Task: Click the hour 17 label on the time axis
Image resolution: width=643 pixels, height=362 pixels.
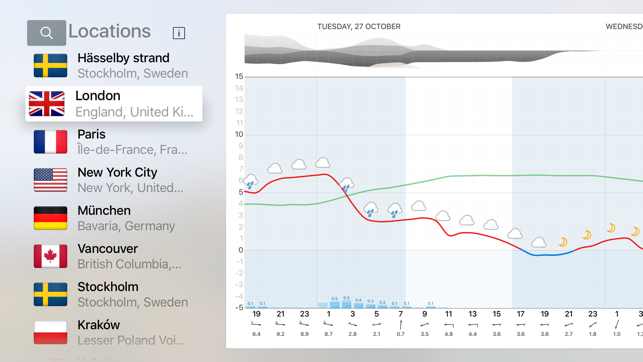Action: [x=520, y=314]
